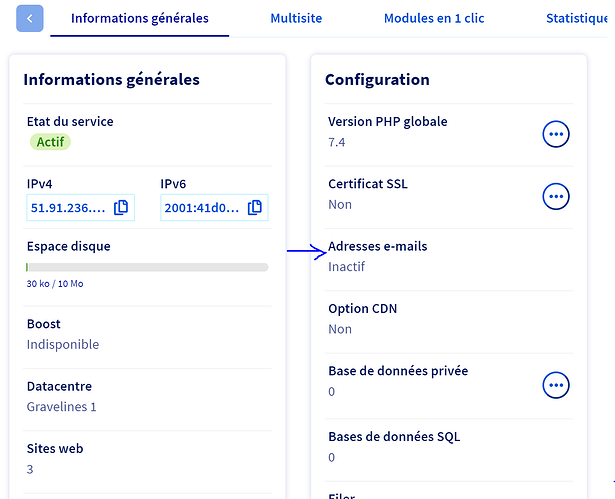Click the 30 ko / 10 Mo usage text

[x=55, y=284]
